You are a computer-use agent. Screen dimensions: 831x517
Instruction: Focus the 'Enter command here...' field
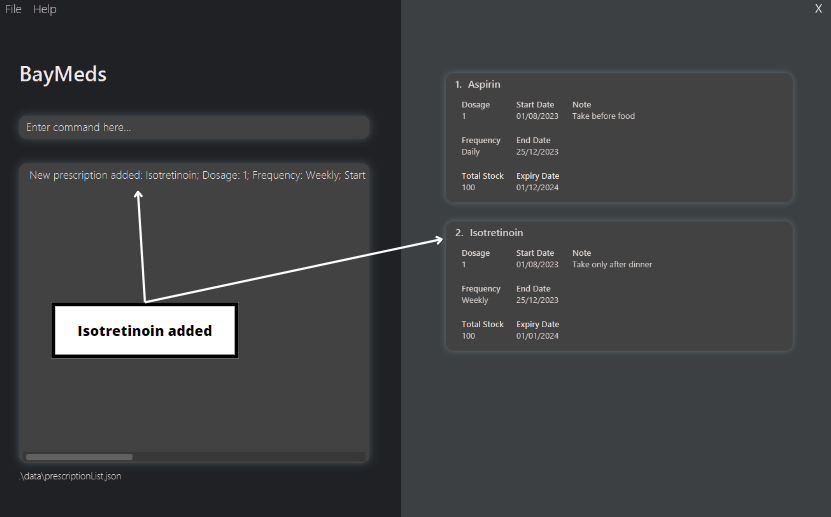[x=195, y=127]
